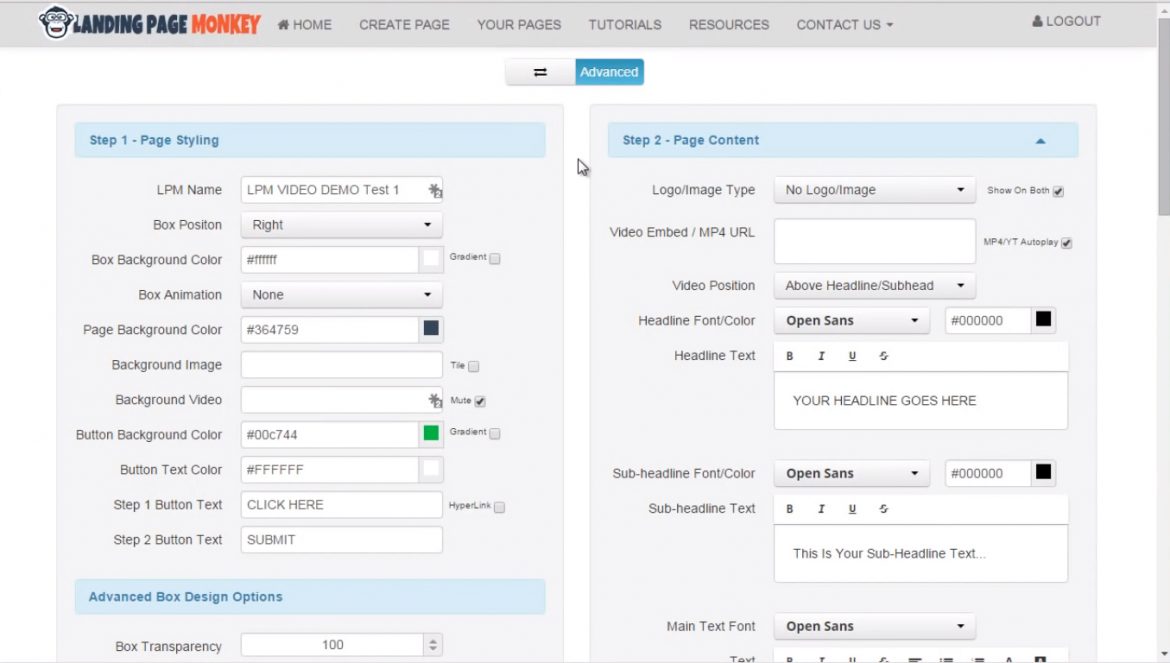This screenshot has width=1170, height=663.
Task: Open the Box Position dropdown
Action: tap(341, 224)
